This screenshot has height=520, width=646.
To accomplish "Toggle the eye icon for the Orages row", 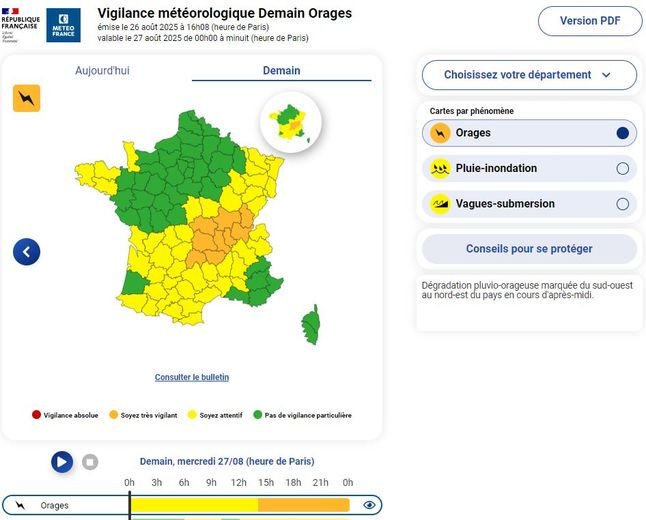I will pos(369,505).
